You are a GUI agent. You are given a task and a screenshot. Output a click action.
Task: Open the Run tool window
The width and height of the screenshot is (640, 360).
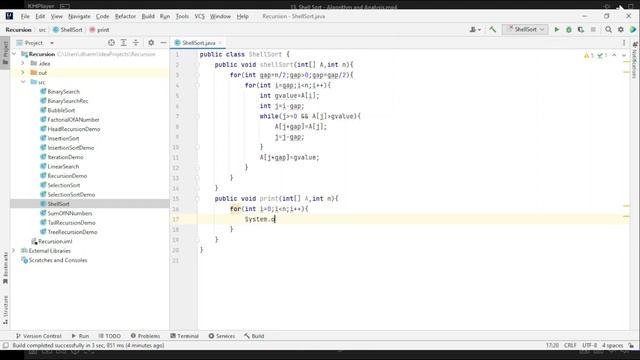[x=80, y=336]
